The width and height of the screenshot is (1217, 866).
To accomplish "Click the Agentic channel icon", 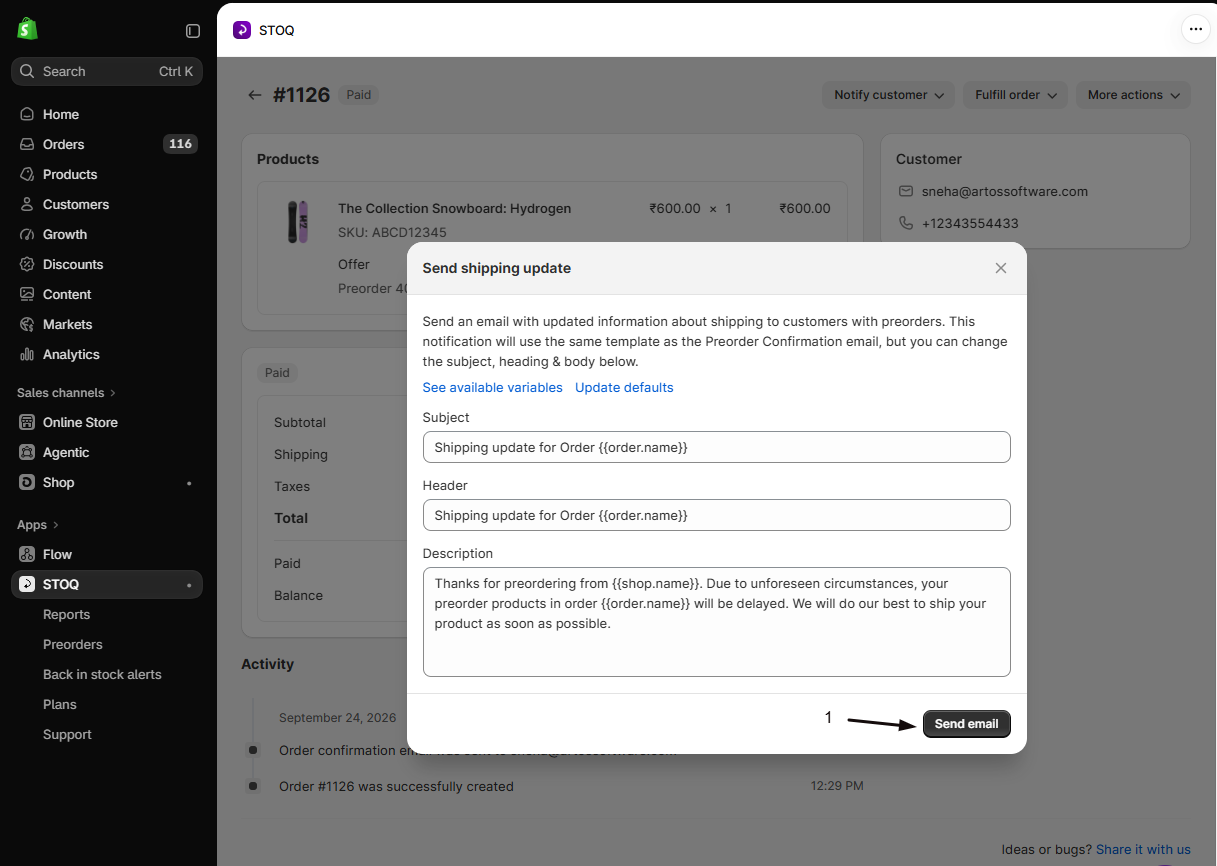I will coord(27,452).
